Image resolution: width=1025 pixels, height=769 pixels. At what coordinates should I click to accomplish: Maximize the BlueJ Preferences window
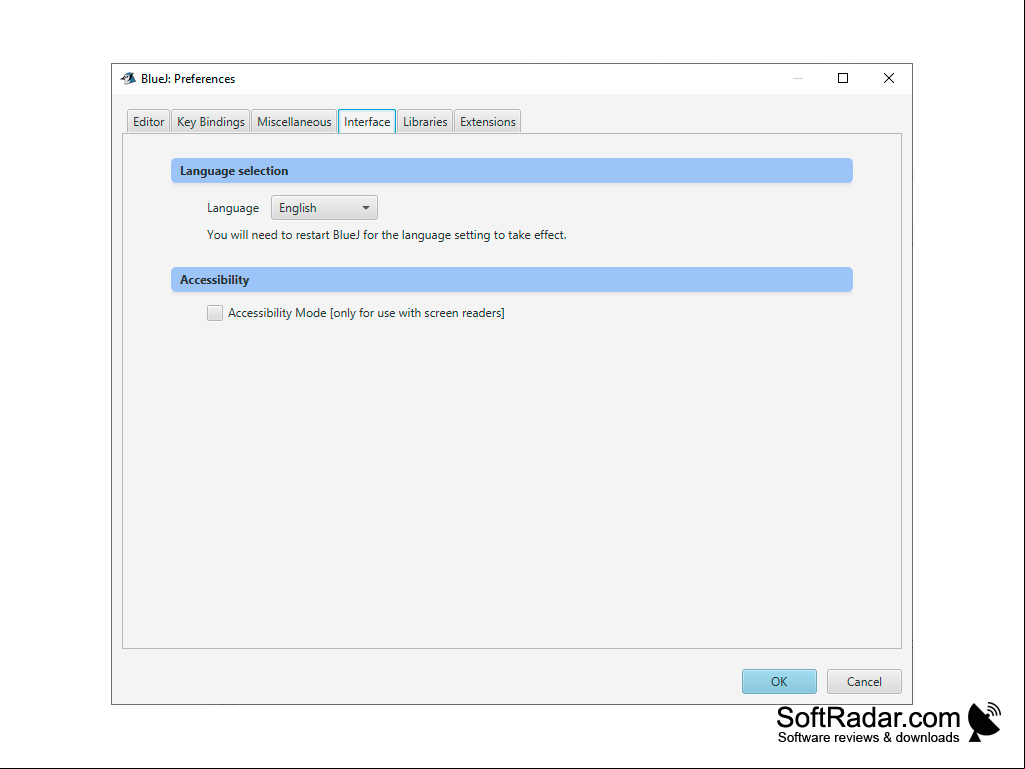coord(843,78)
